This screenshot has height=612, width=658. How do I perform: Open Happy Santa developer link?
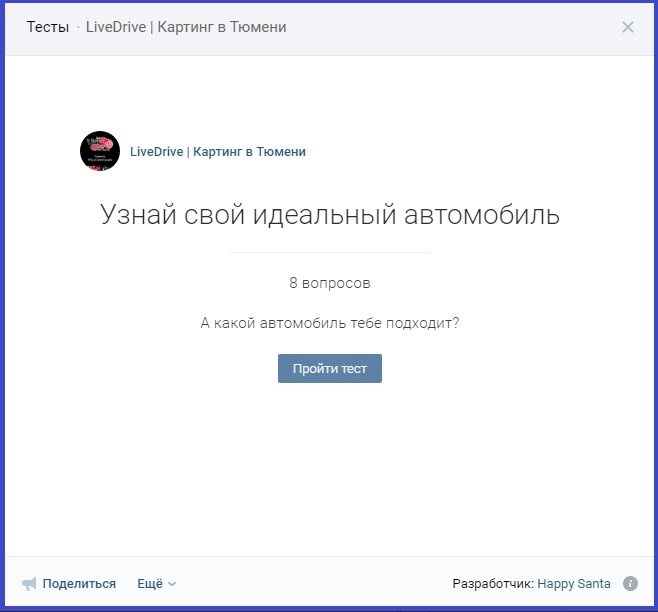tap(574, 584)
